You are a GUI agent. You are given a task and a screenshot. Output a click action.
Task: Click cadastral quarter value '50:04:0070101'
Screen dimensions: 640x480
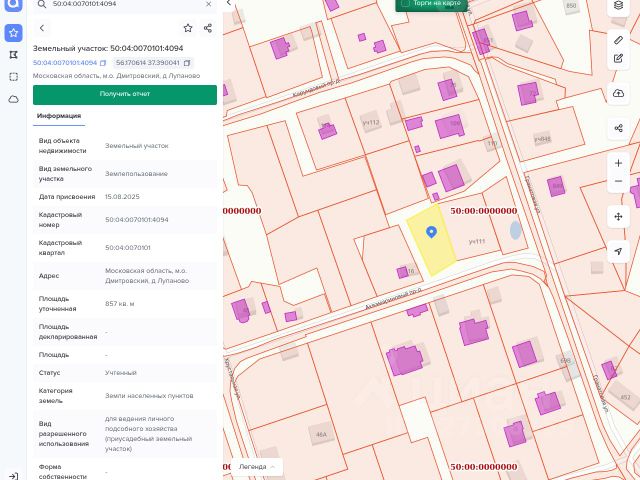click(x=128, y=248)
